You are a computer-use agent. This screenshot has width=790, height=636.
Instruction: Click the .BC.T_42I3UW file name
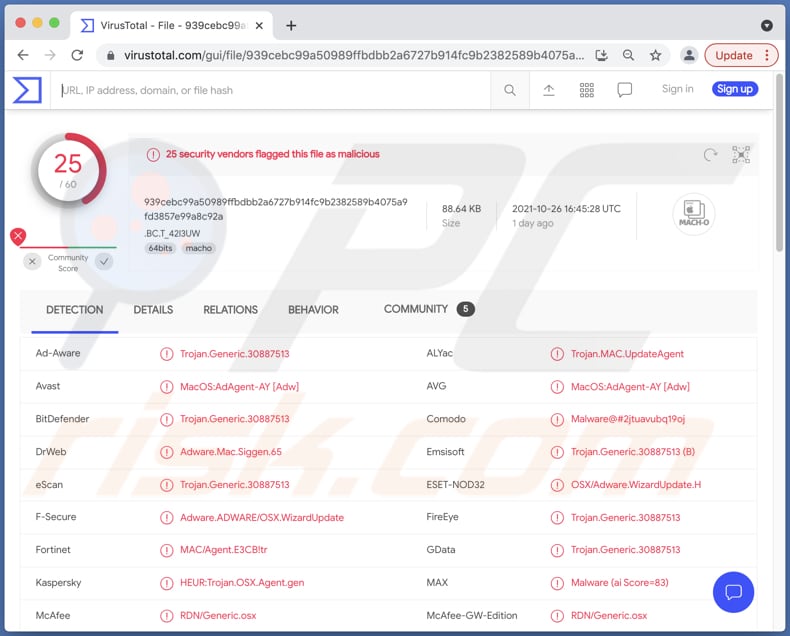click(172, 233)
